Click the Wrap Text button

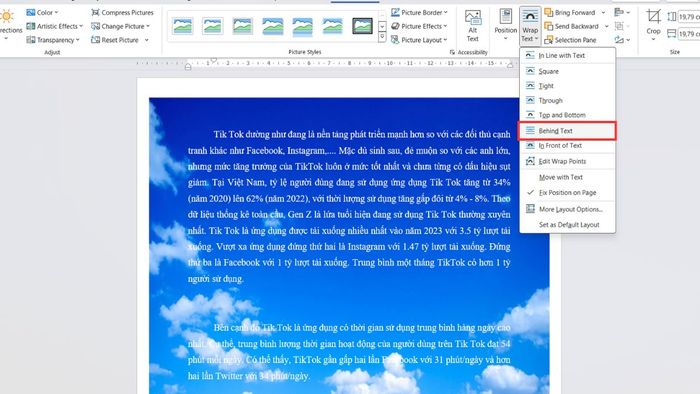pos(530,25)
